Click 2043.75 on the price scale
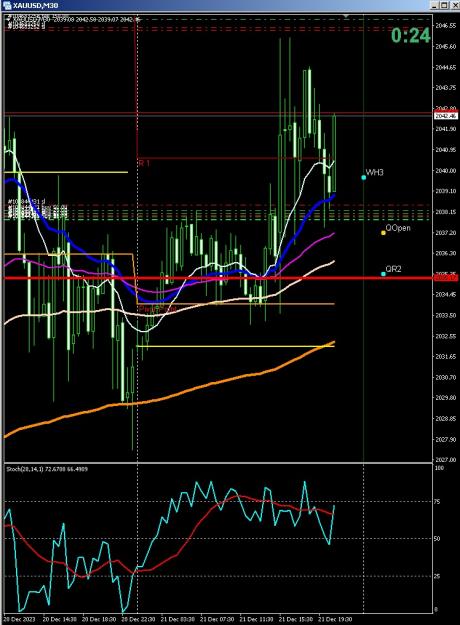 click(446, 88)
